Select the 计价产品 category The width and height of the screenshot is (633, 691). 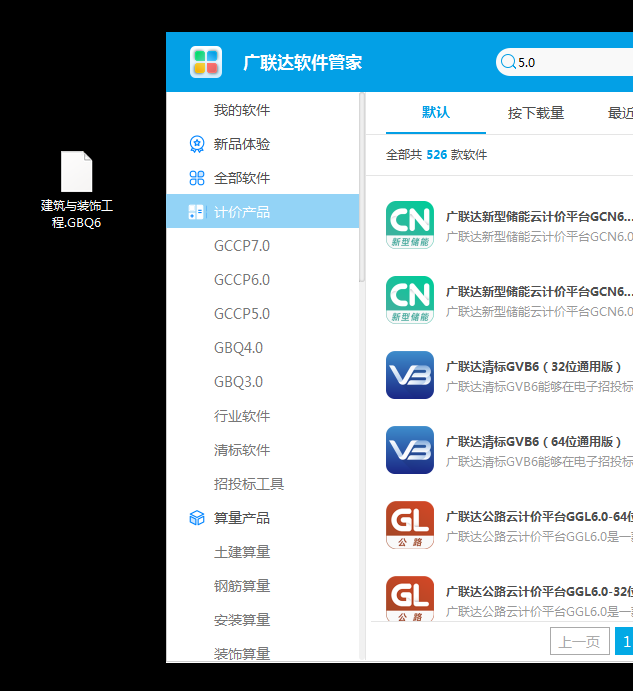click(x=263, y=211)
